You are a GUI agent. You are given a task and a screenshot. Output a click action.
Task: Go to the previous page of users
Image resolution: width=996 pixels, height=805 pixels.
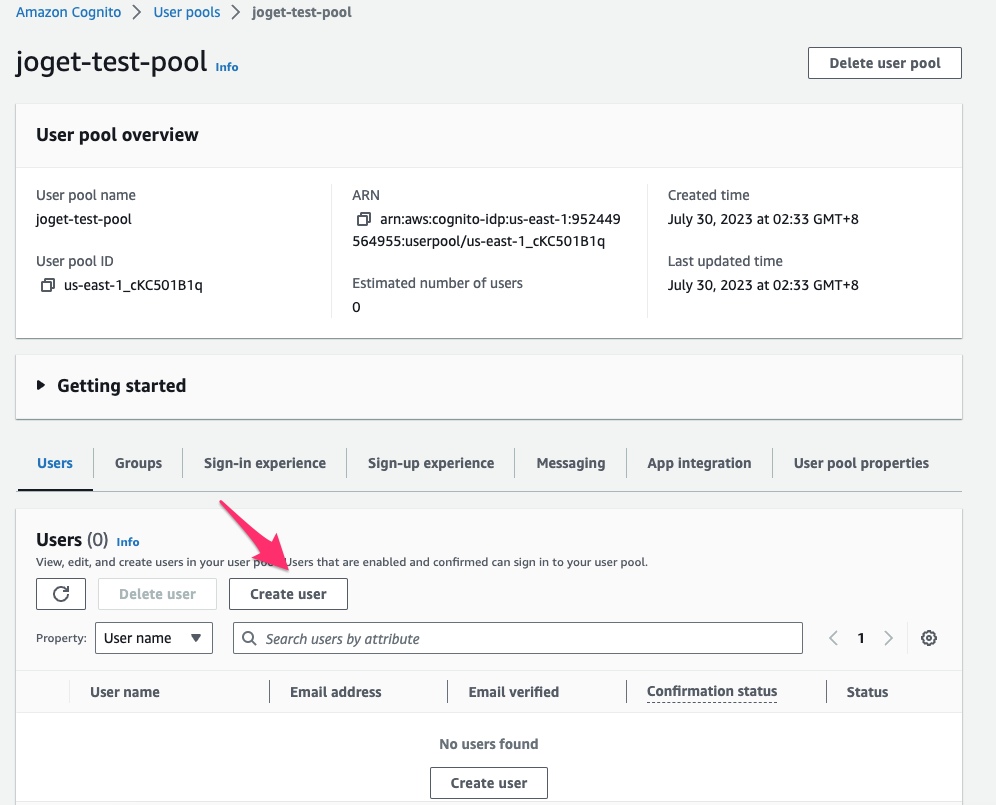click(833, 638)
